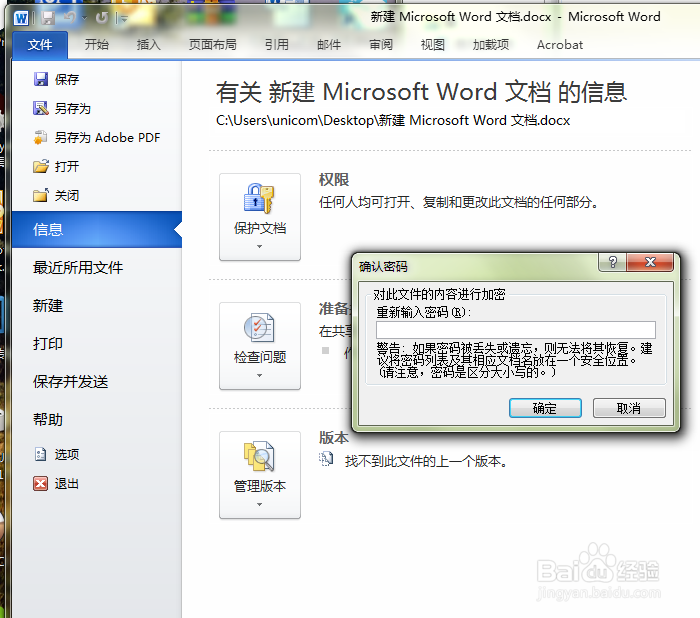Click text 找不到此文件的上一个版本
Screen dimensions: 700x618
click(427, 461)
